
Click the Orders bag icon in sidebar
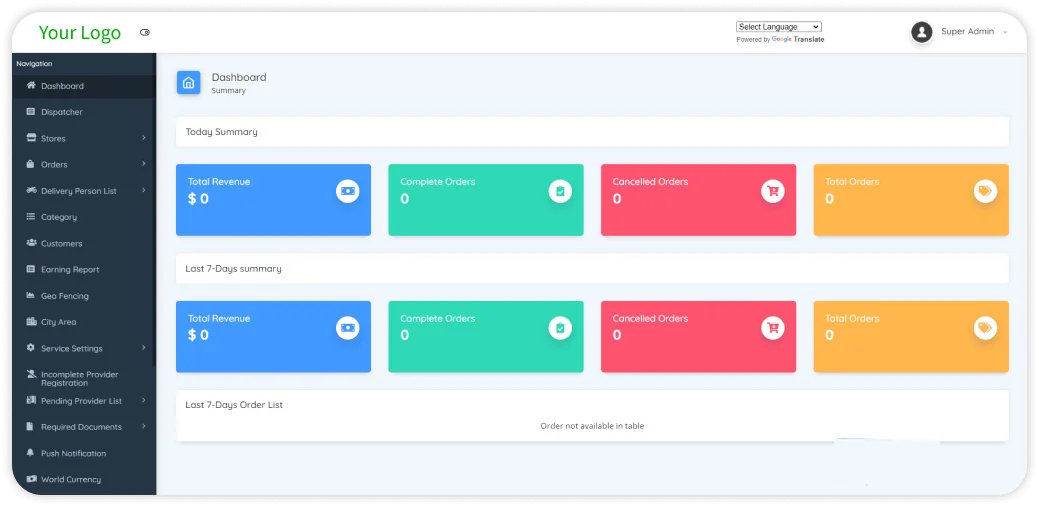[x=30, y=164]
